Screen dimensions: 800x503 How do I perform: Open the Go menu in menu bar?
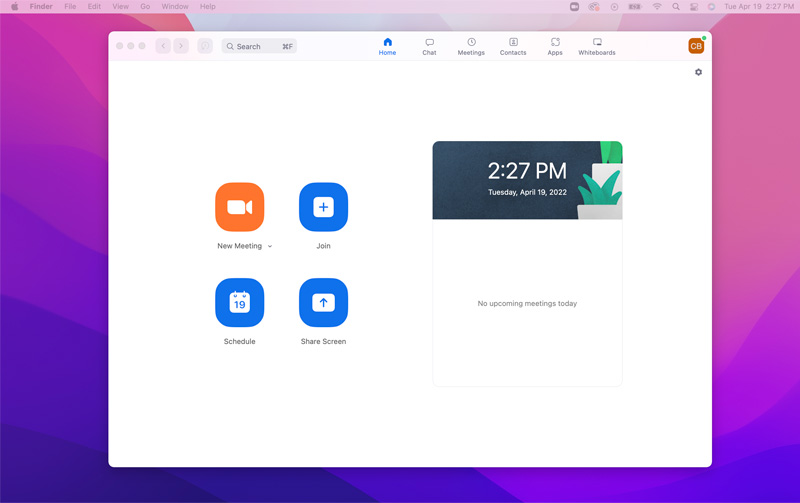point(145,7)
